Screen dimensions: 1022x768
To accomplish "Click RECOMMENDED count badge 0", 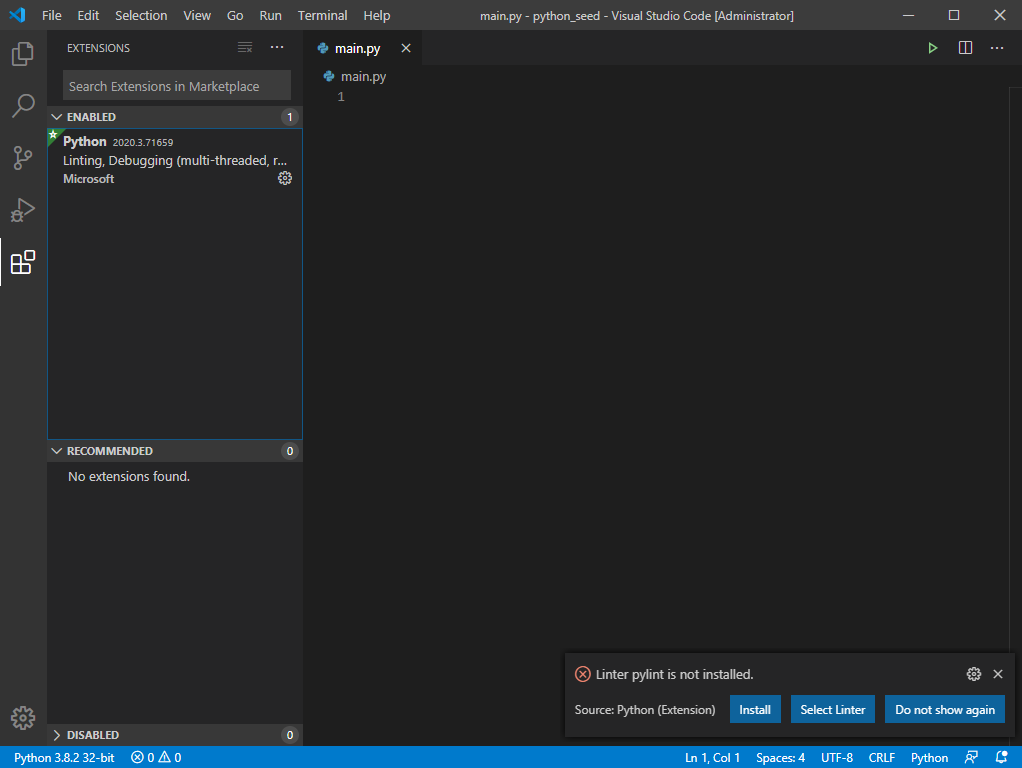I will tap(290, 450).
